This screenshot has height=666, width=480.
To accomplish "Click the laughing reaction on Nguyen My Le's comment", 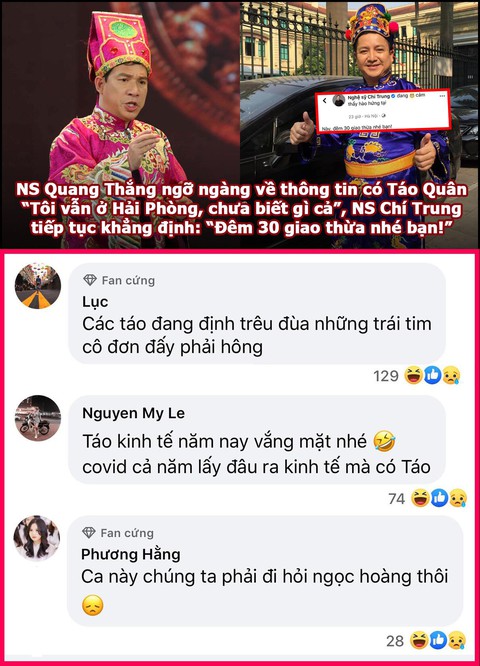I will pos(420,498).
